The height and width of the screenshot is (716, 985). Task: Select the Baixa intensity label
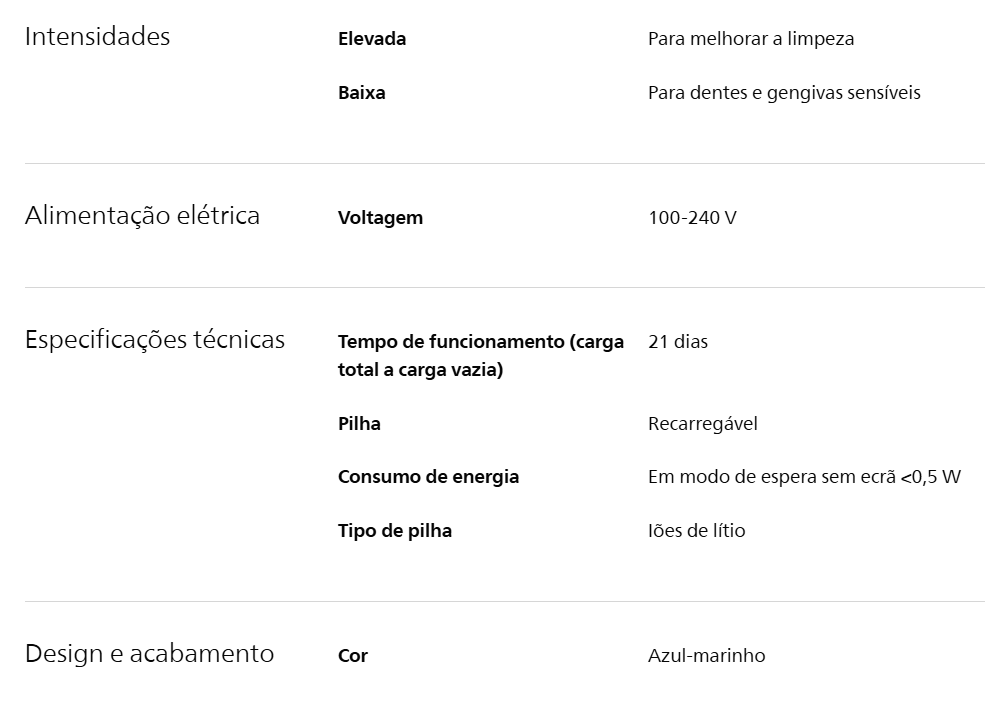click(361, 93)
